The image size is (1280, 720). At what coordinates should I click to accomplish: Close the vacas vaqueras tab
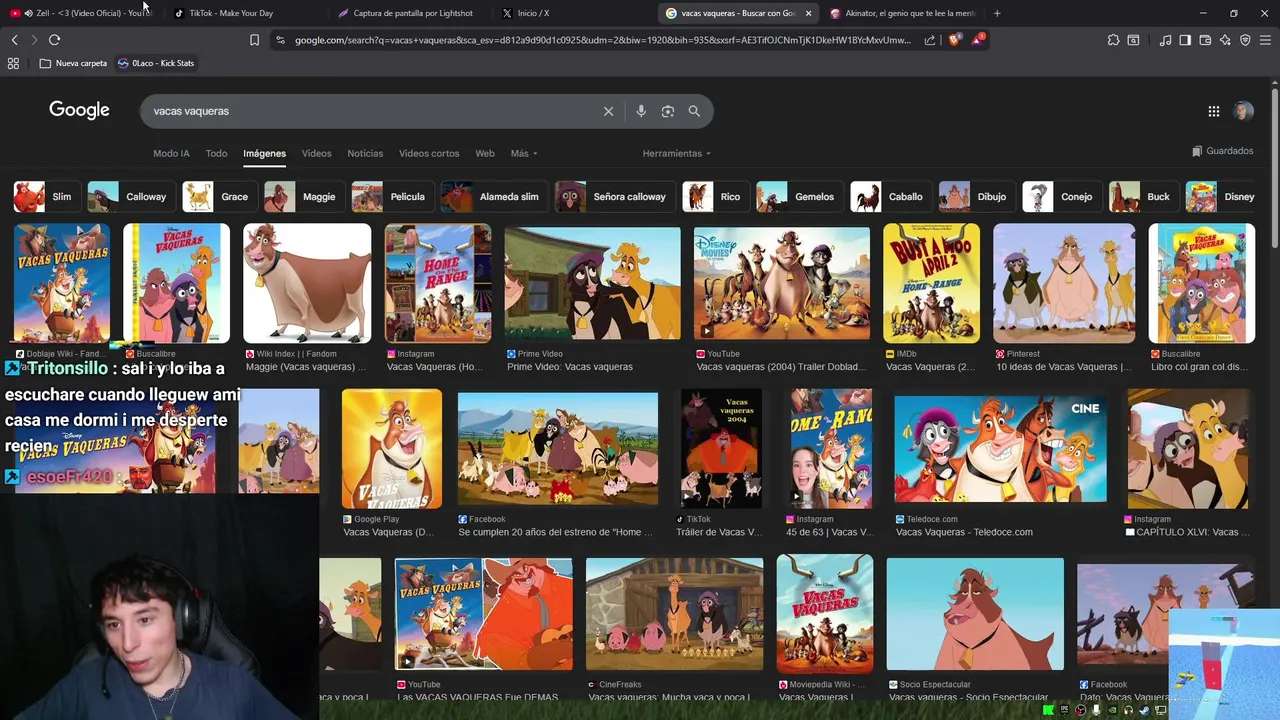click(808, 13)
